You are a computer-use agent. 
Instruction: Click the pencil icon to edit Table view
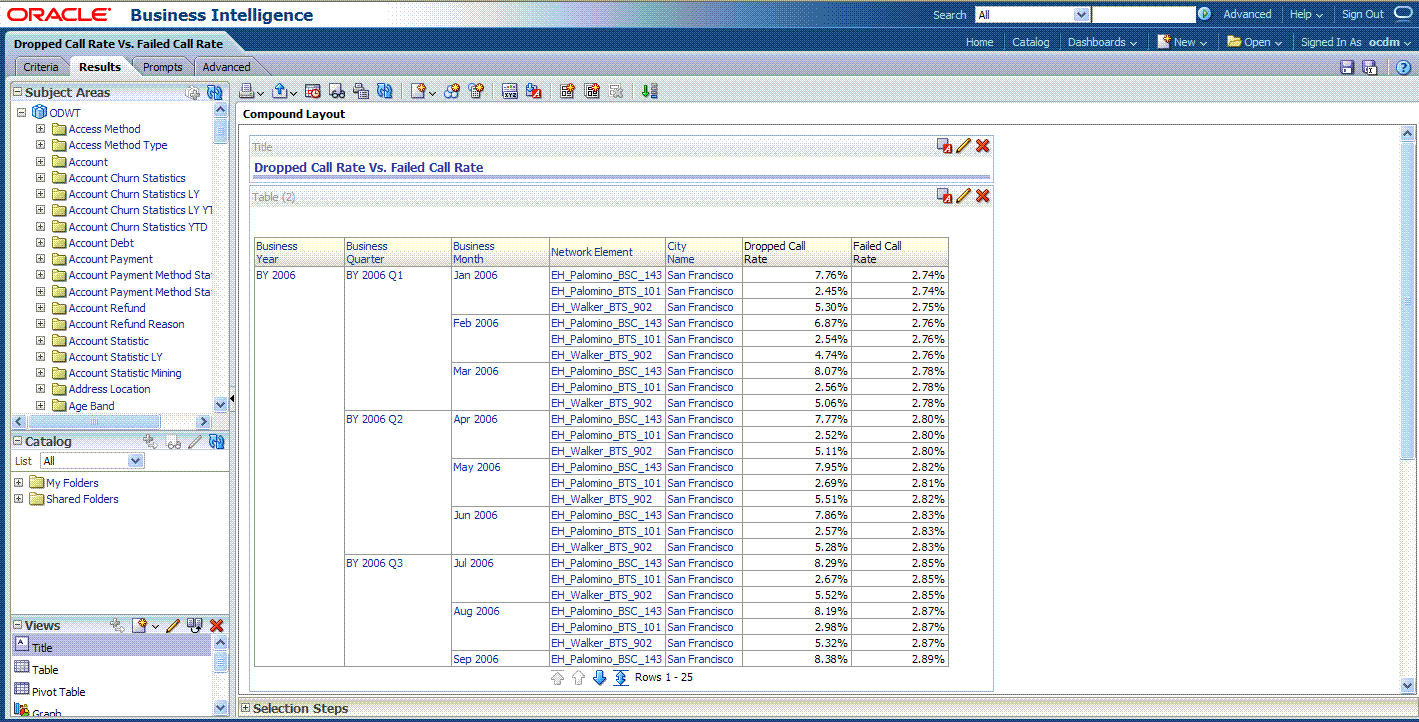[x=964, y=196]
